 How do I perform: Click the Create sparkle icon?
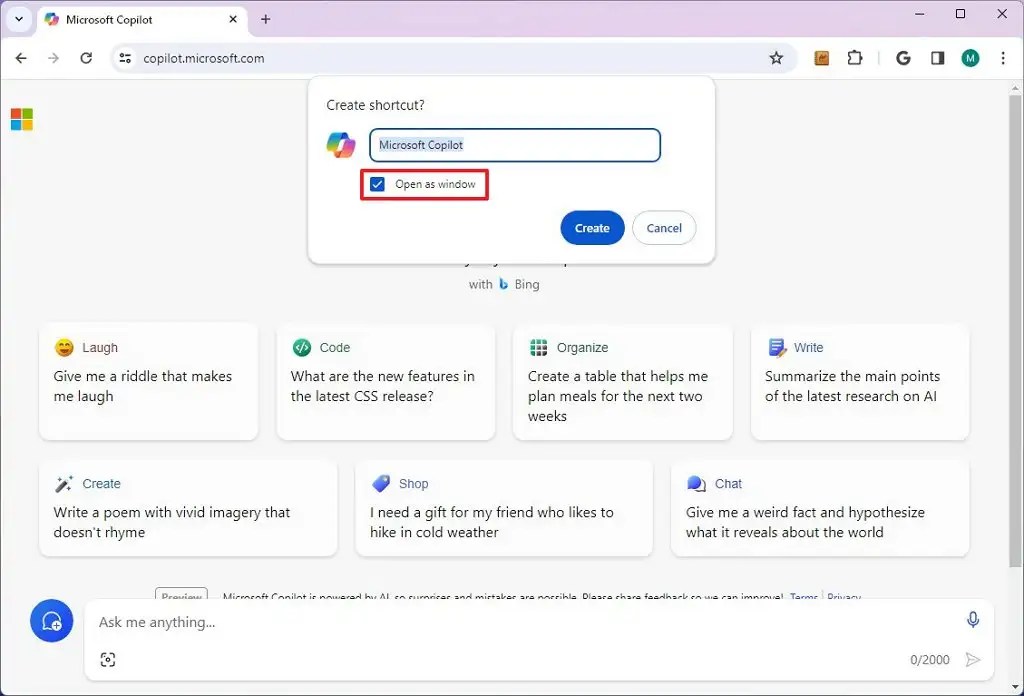[x=64, y=483]
